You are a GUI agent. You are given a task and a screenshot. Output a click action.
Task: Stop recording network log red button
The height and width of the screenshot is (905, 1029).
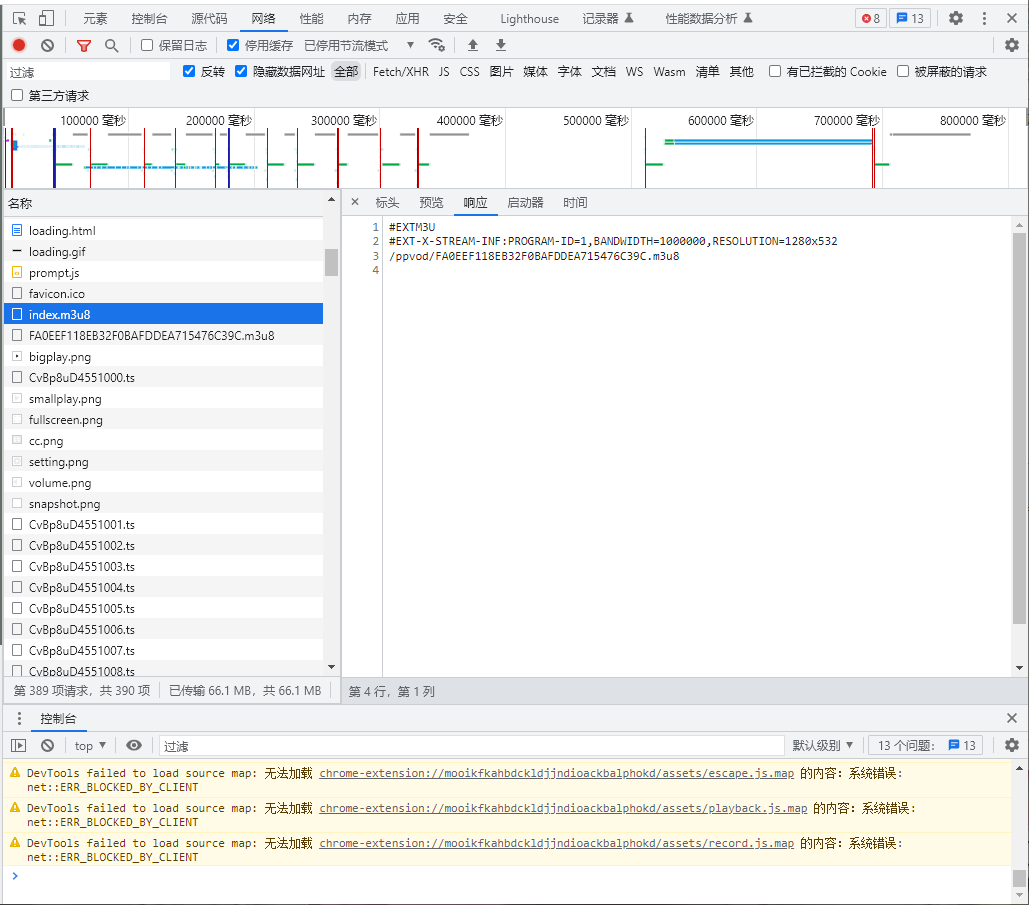coord(19,45)
